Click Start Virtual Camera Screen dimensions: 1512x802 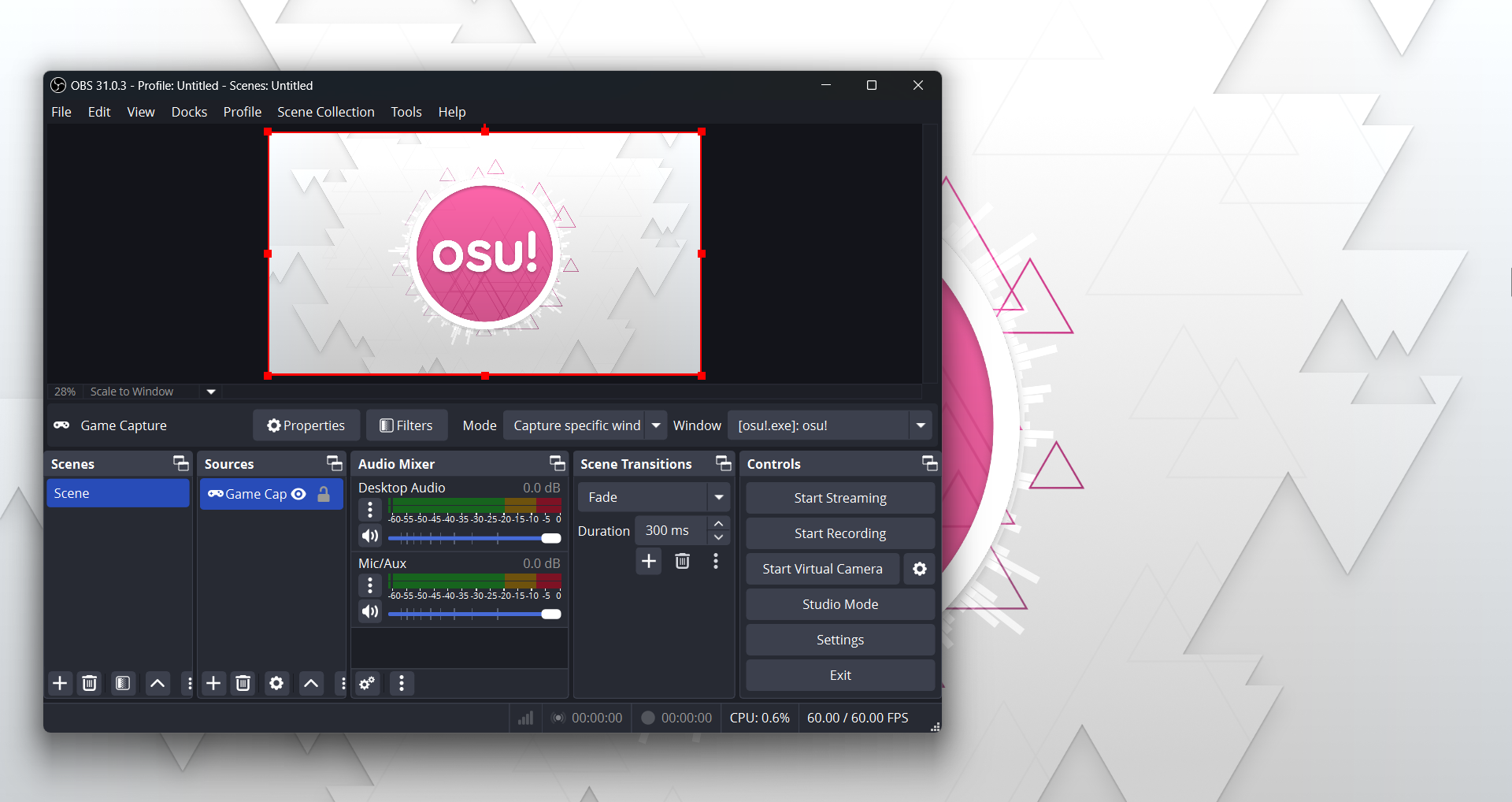[x=822, y=569]
